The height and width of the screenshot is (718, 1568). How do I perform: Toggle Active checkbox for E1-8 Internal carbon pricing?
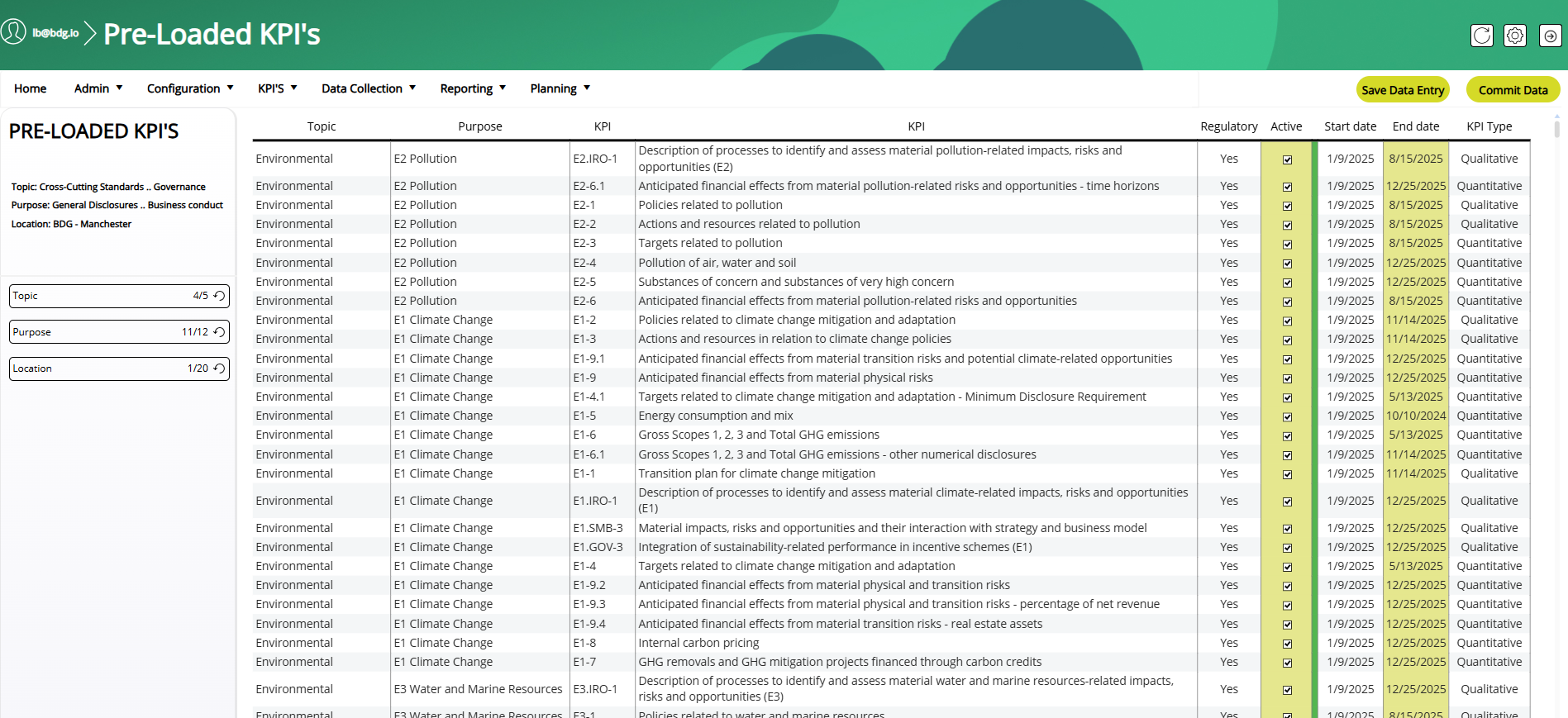click(x=1287, y=644)
